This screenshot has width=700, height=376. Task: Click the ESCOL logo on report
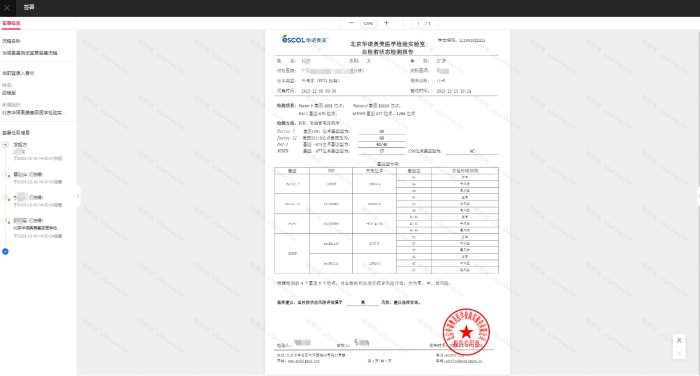pos(305,40)
